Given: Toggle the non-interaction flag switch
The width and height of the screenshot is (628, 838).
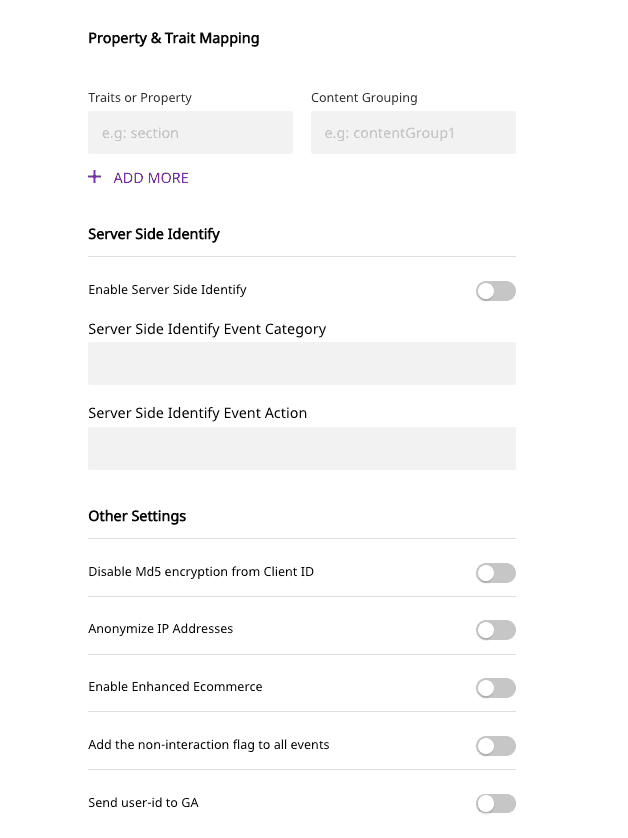Looking at the screenshot, I should [496, 746].
